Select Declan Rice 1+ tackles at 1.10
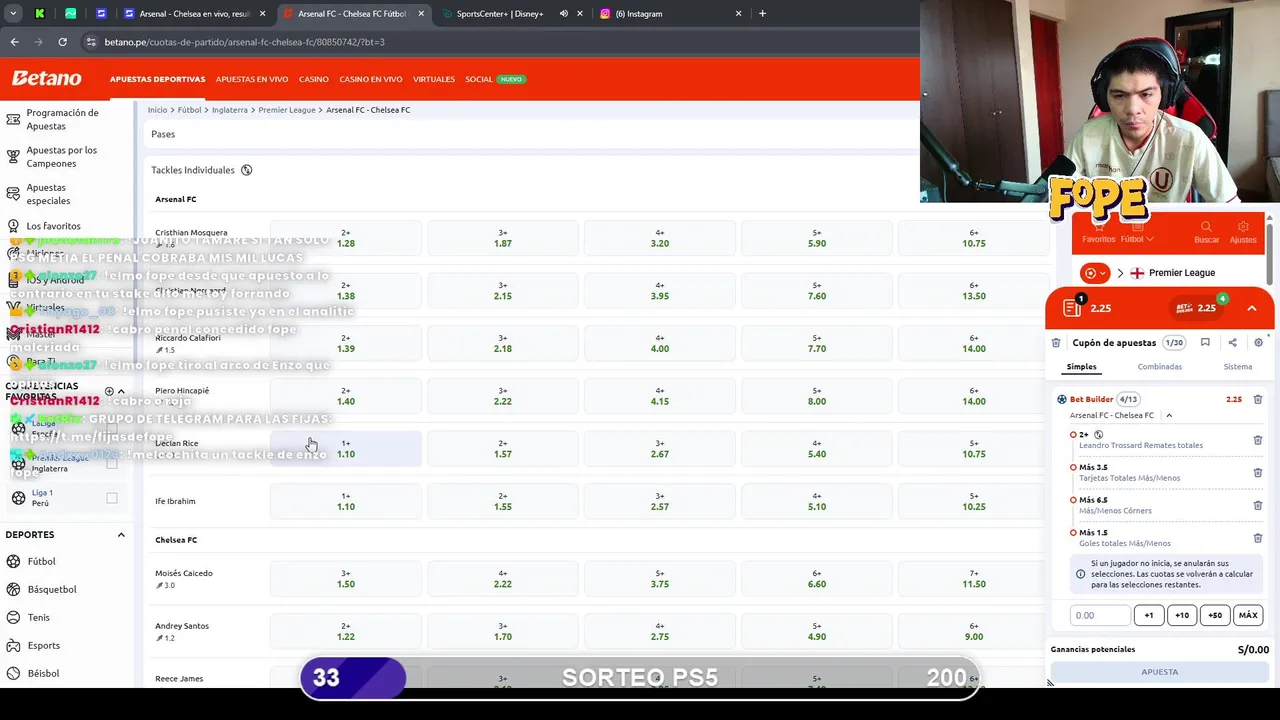 346,449
